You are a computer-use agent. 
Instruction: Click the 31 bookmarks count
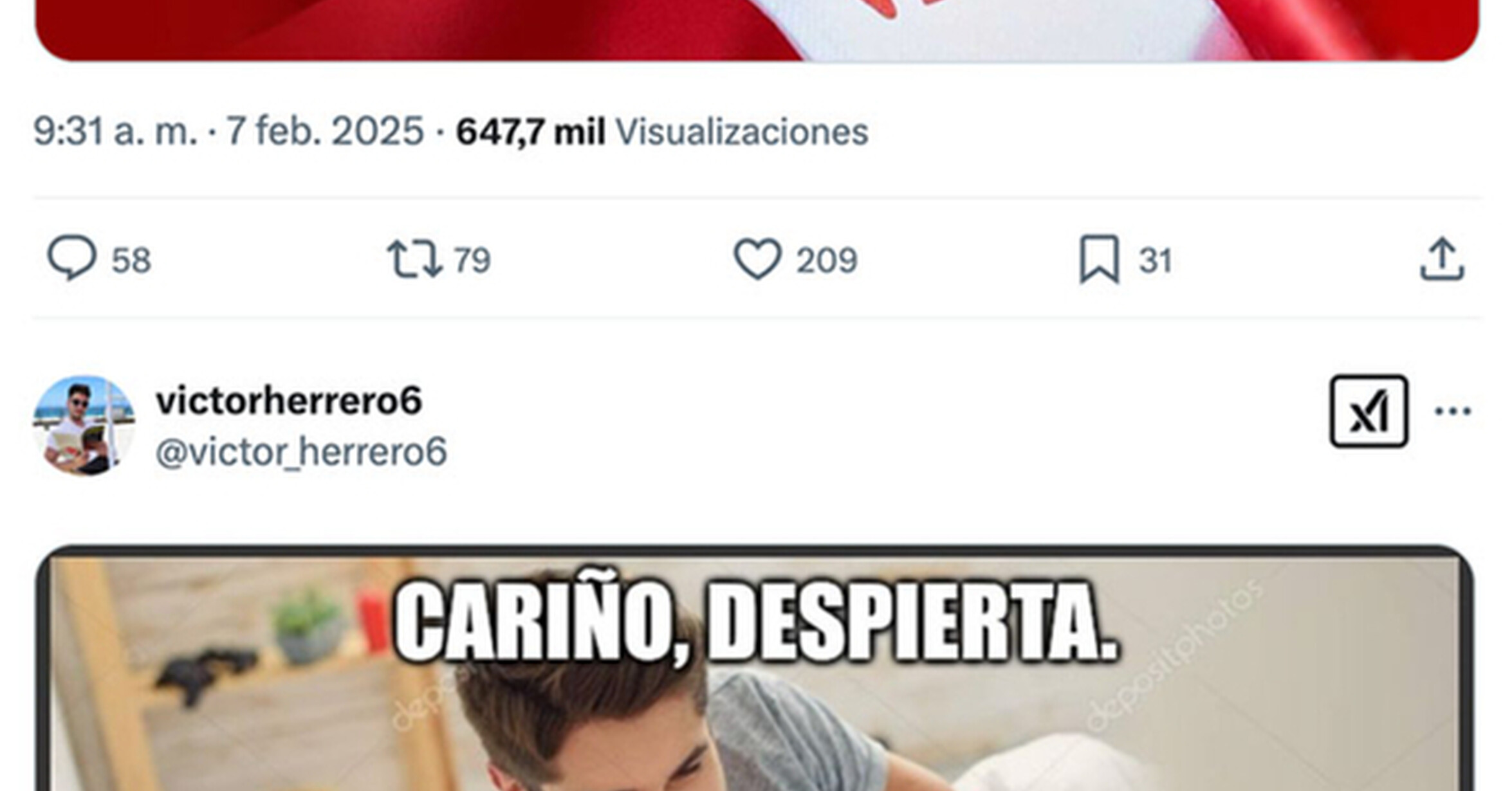pyautogui.click(x=1156, y=260)
